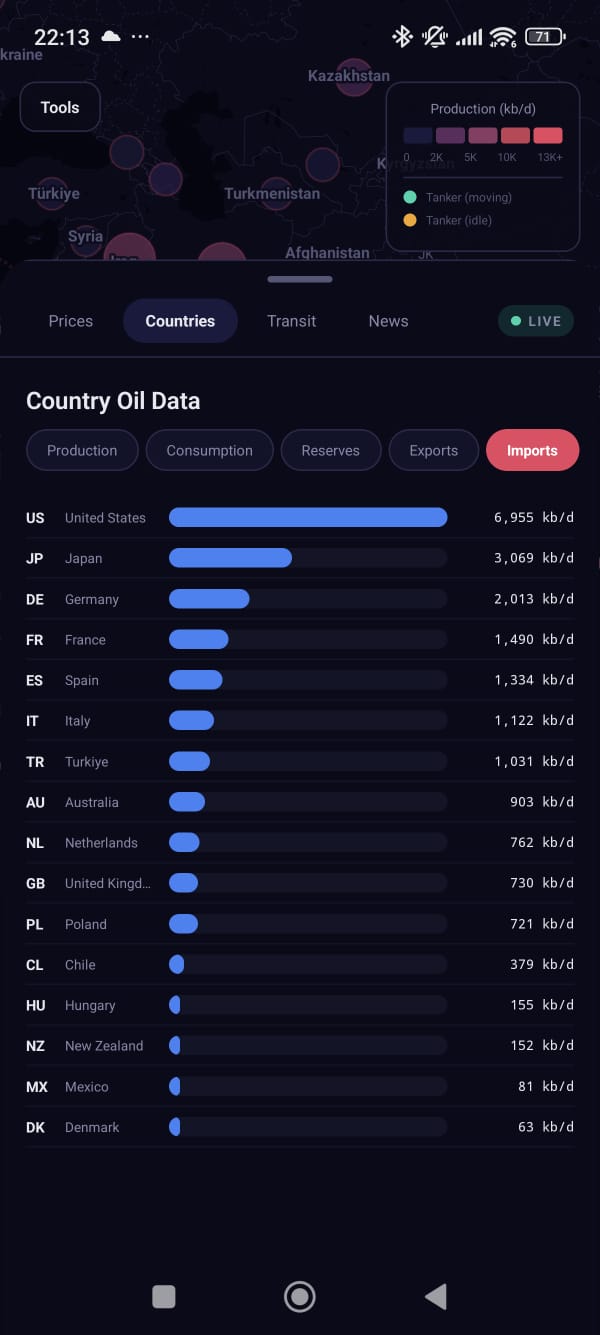
Task: Switch imports view to Consumption
Action: pyautogui.click(x=209, y=450)
